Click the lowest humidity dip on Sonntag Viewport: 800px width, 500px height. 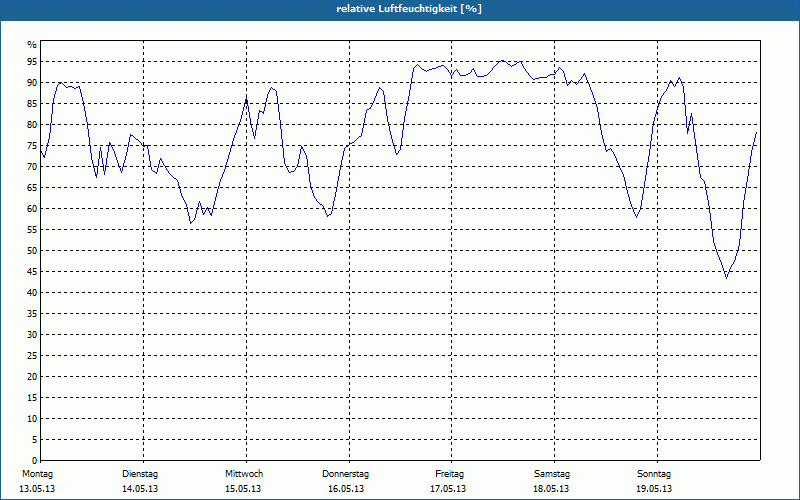(726, 278)
